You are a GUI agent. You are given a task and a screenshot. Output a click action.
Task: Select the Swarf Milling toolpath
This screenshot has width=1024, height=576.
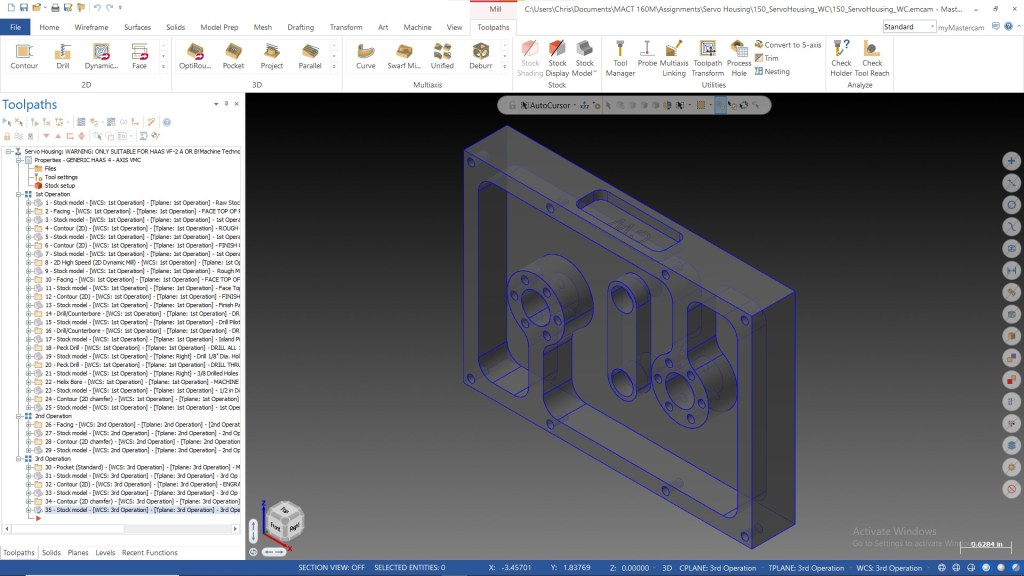point(404,56)
